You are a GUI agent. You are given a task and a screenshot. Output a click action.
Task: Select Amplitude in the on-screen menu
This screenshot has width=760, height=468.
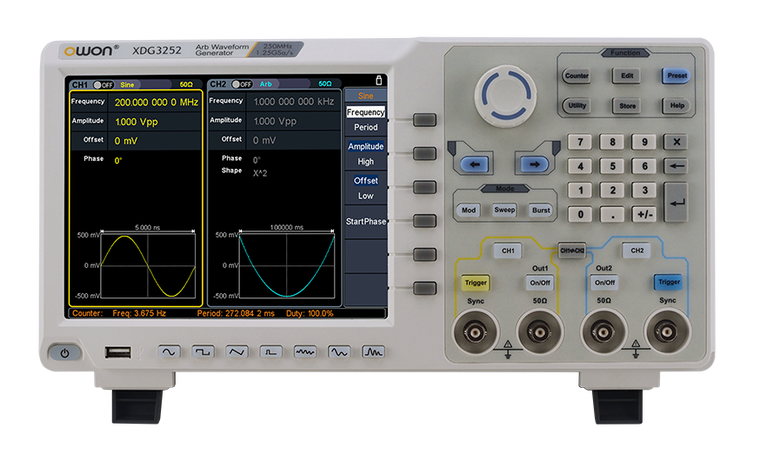point(365,146)
